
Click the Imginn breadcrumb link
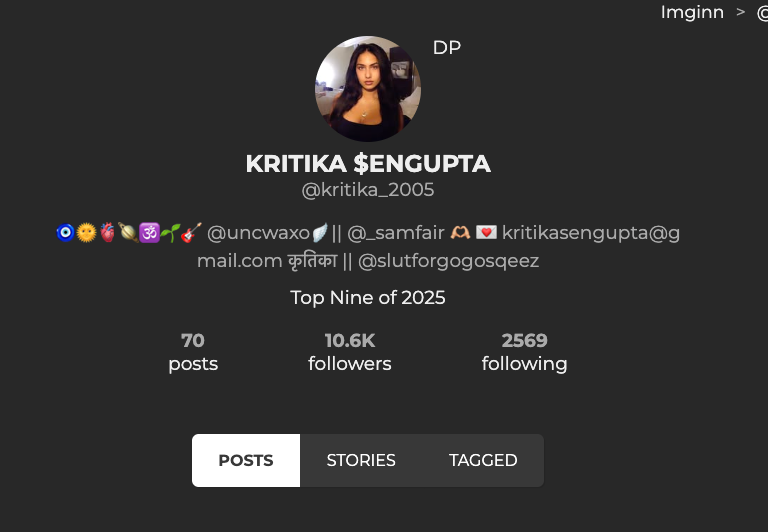(692, 12)
